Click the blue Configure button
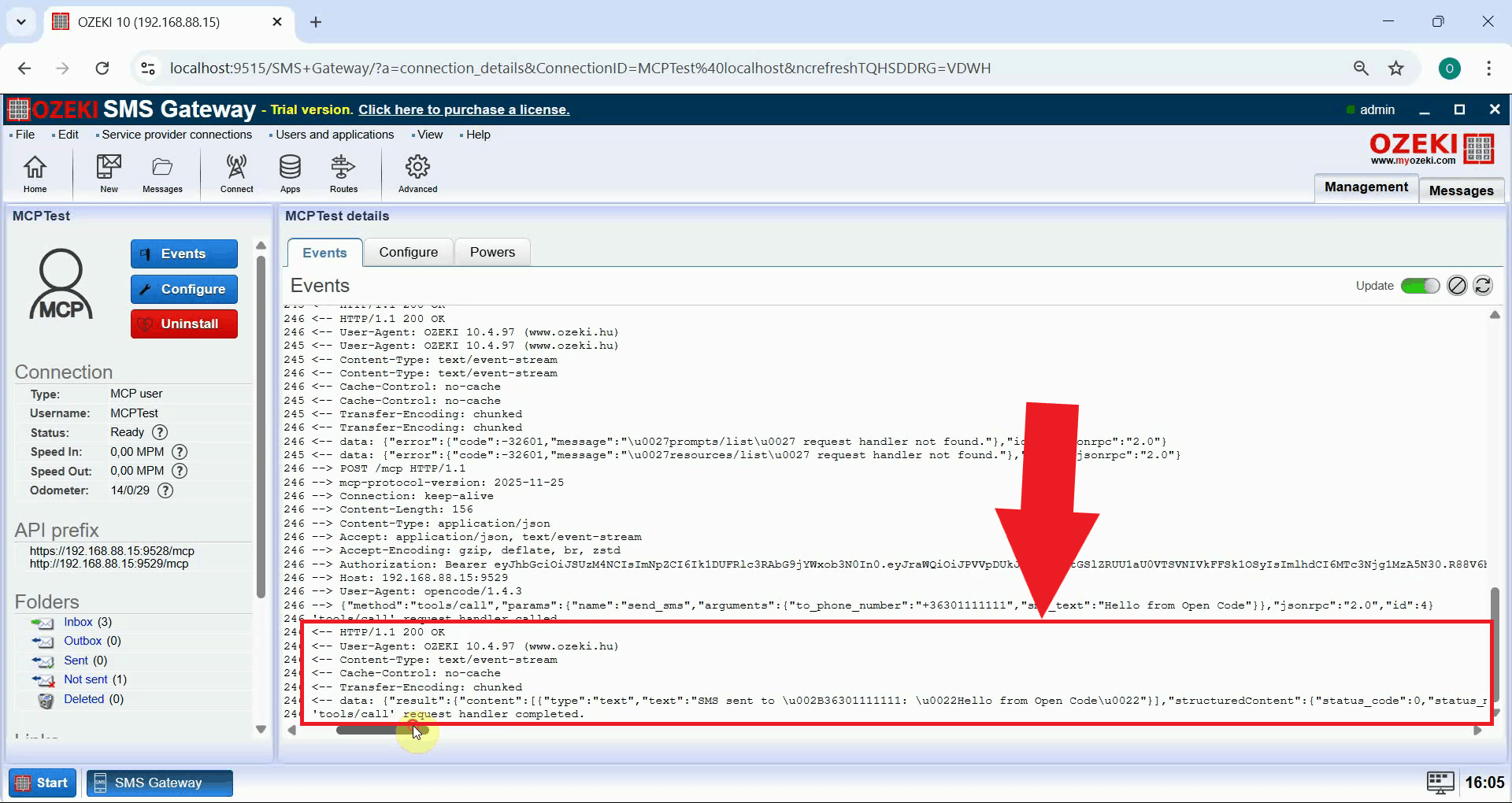Screen dimensions: 1512x803 (184, 289)
